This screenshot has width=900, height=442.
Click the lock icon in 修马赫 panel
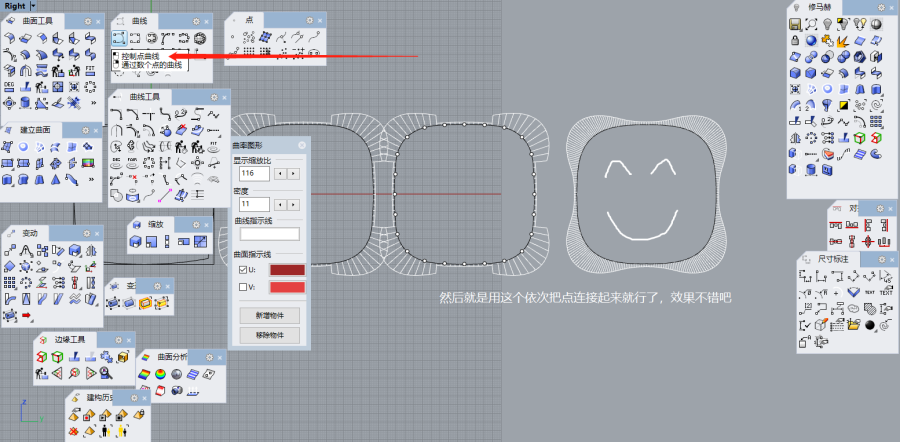[795, 40]
